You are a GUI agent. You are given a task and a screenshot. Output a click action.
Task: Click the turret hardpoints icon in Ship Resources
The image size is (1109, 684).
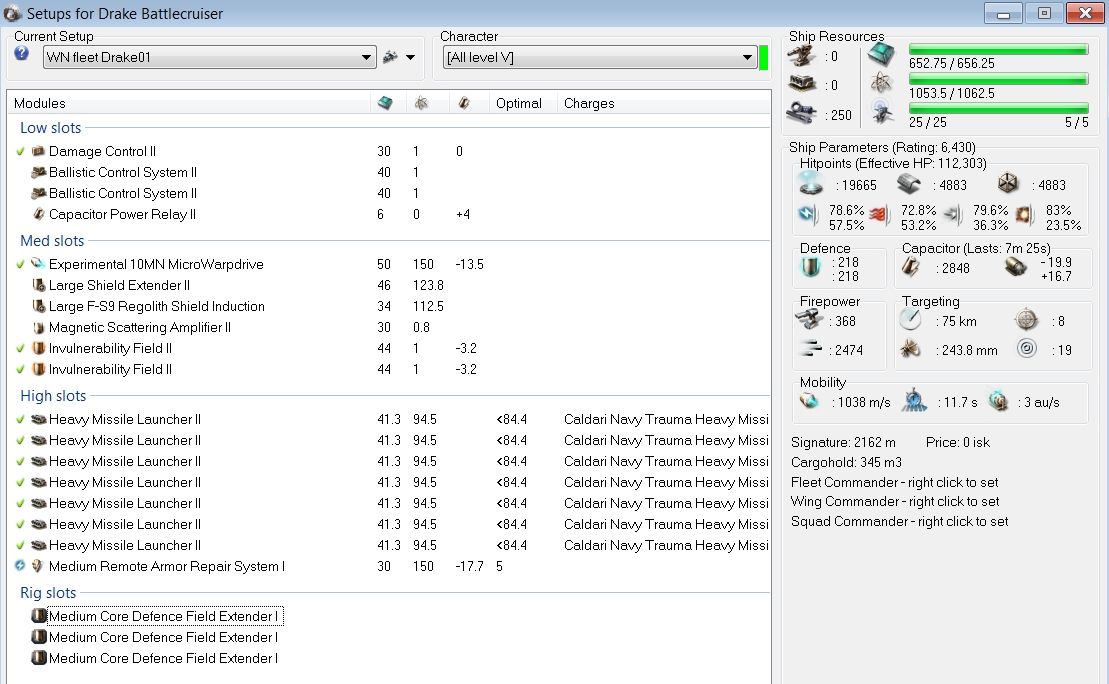(x=802, y=55)
